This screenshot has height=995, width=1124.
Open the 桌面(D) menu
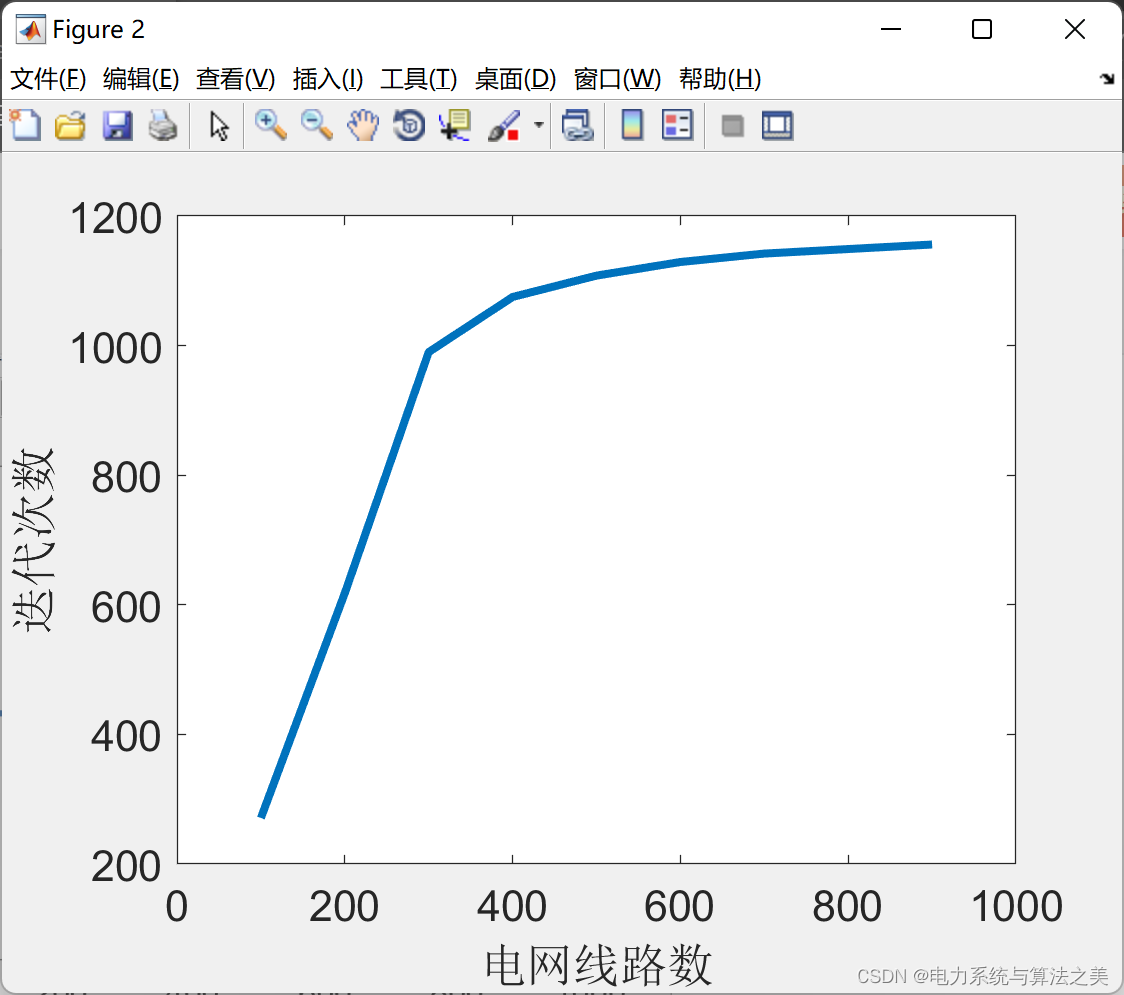click(515, 79)
